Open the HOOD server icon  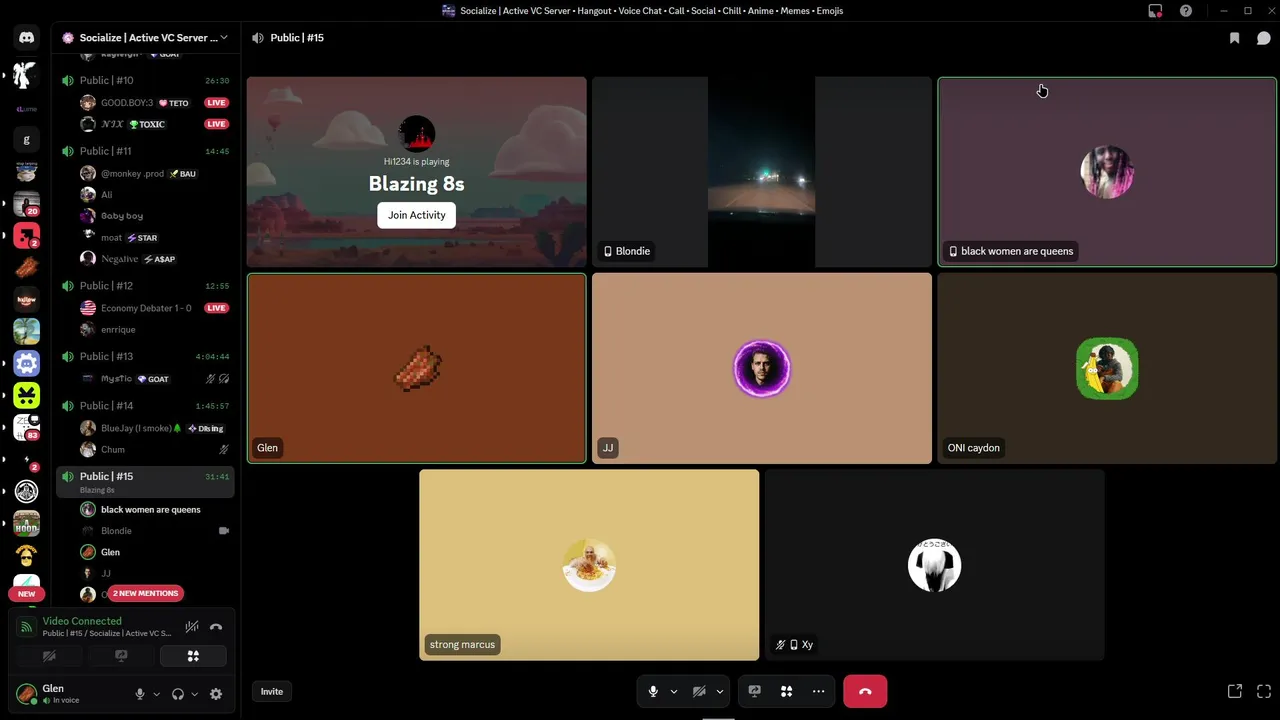pyautogui.click(x=26, y=523)
